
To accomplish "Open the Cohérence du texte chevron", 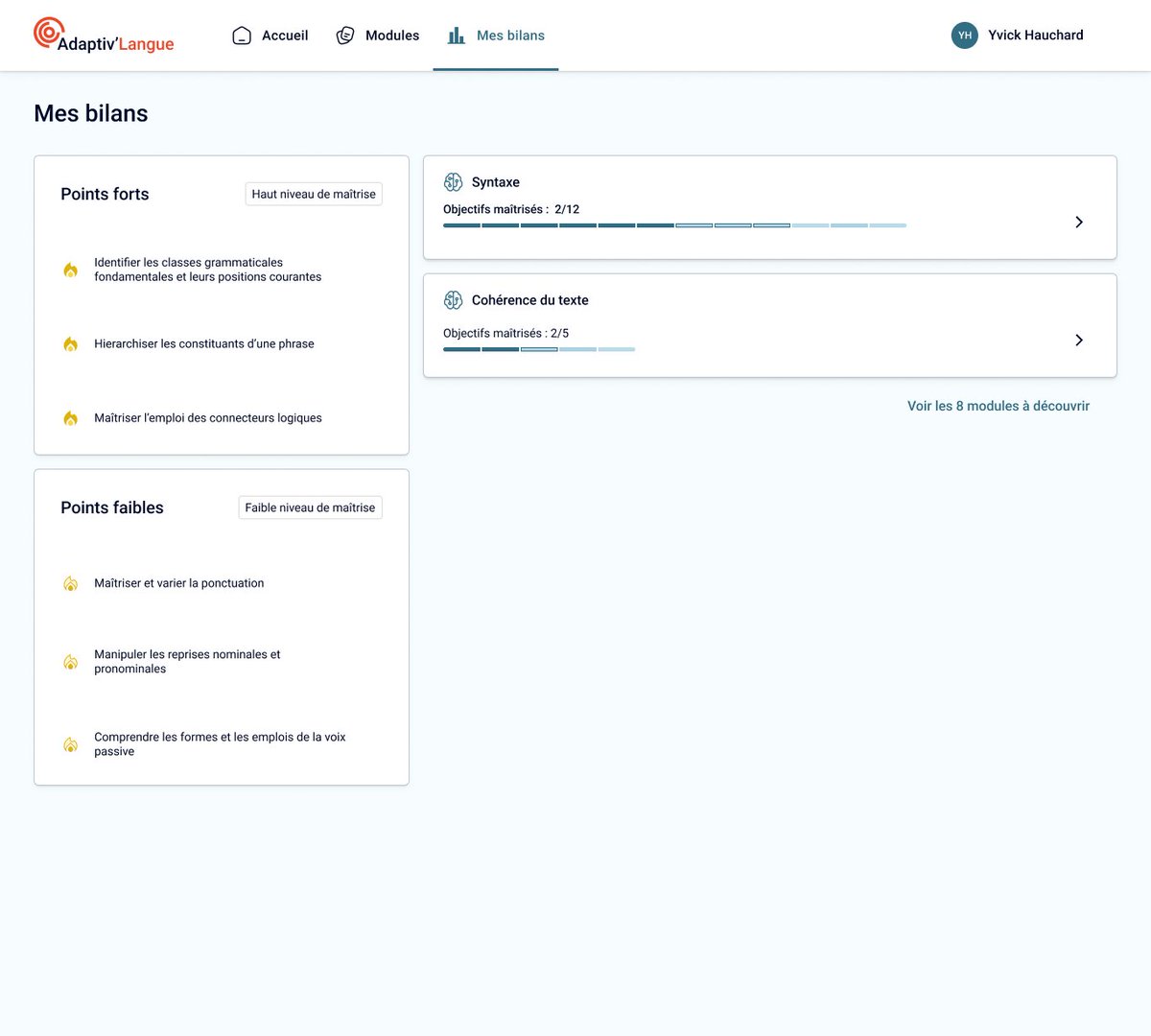I will (1079, 340).
